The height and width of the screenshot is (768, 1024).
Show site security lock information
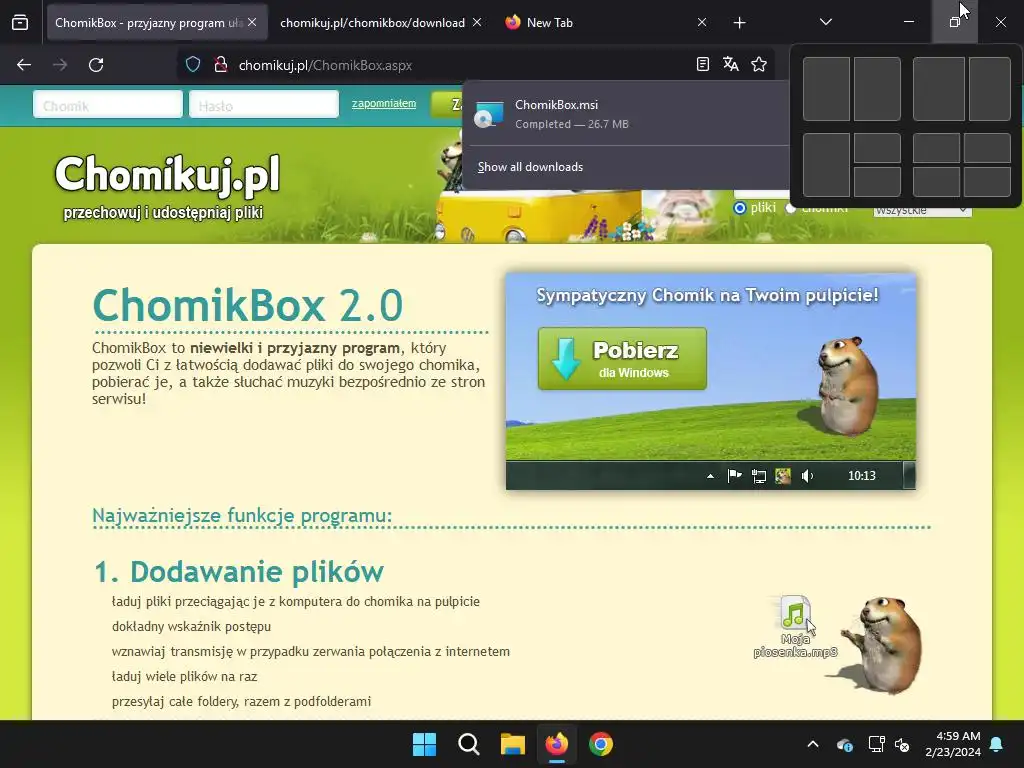click(221, 65)
